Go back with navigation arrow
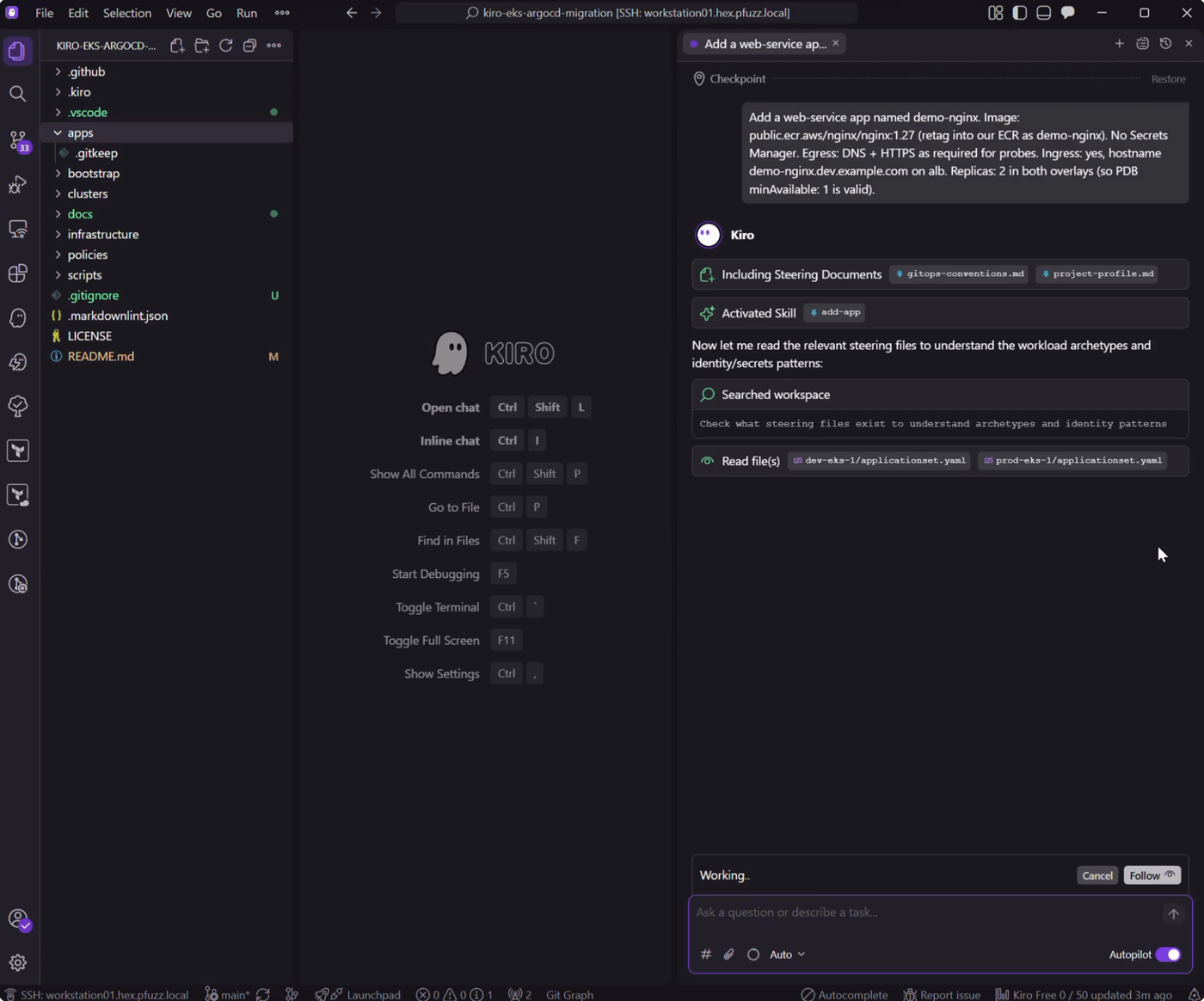1204x1001 pixels. (352, 13)
